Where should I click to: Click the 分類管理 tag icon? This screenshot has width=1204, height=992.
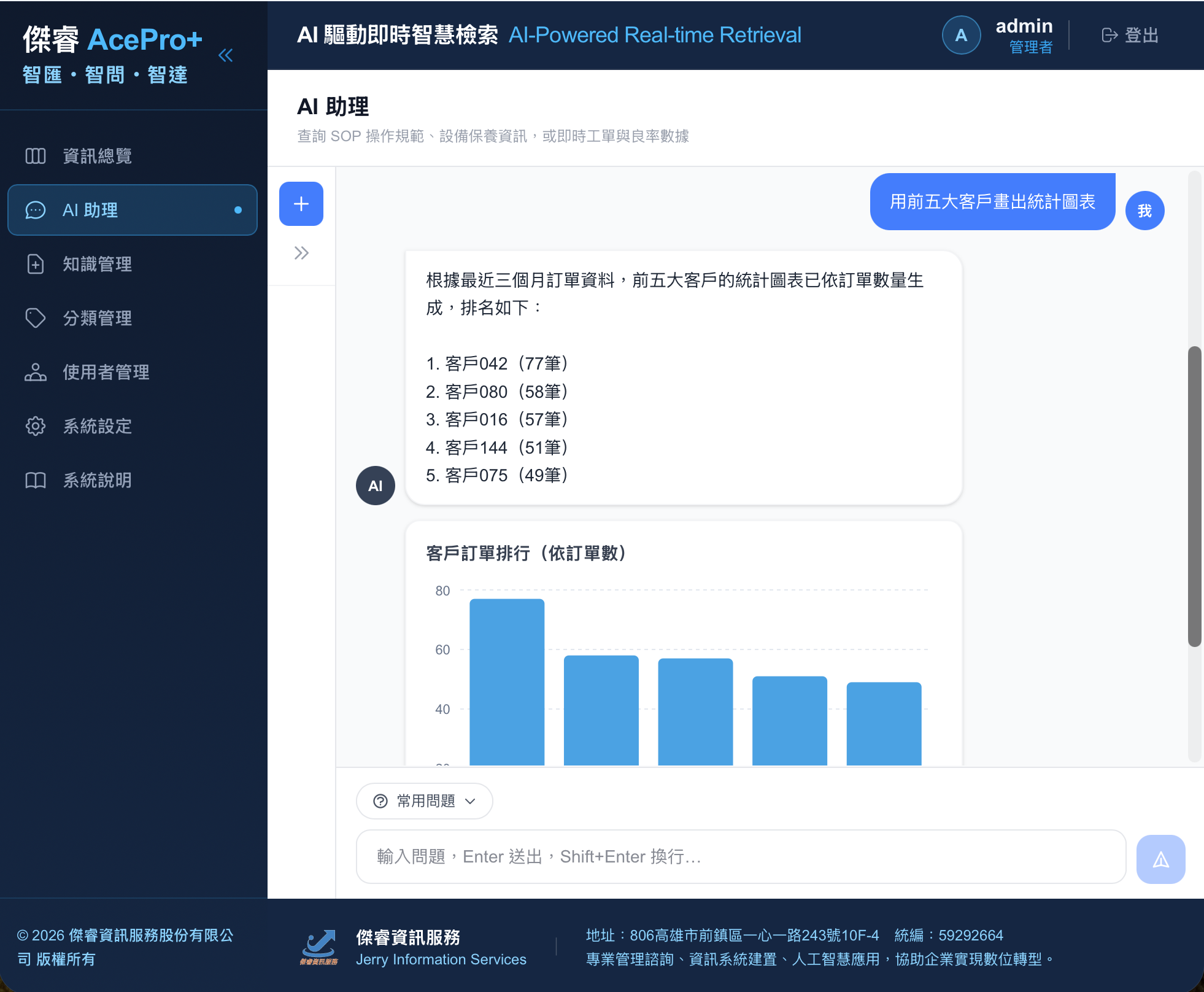coord(36,318)
